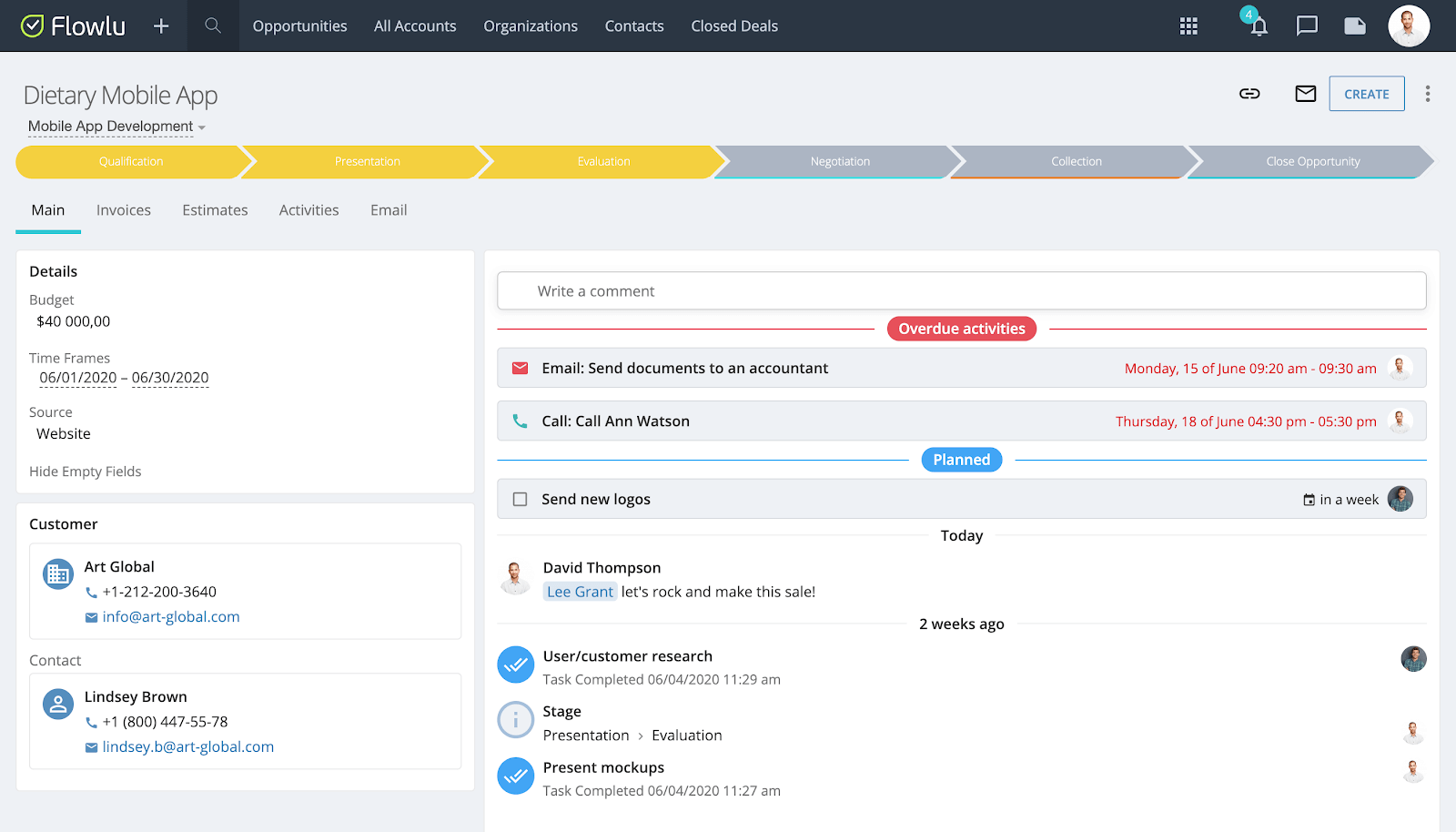
Task: Open the end date 06/30/2020 picker
Action: (170, 378)
